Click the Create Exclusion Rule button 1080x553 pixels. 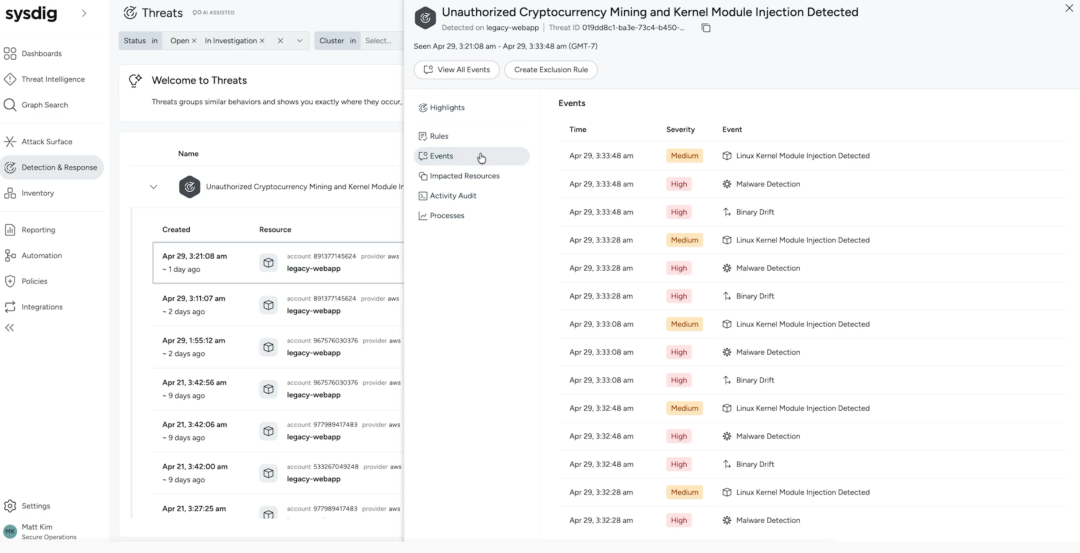551,70
